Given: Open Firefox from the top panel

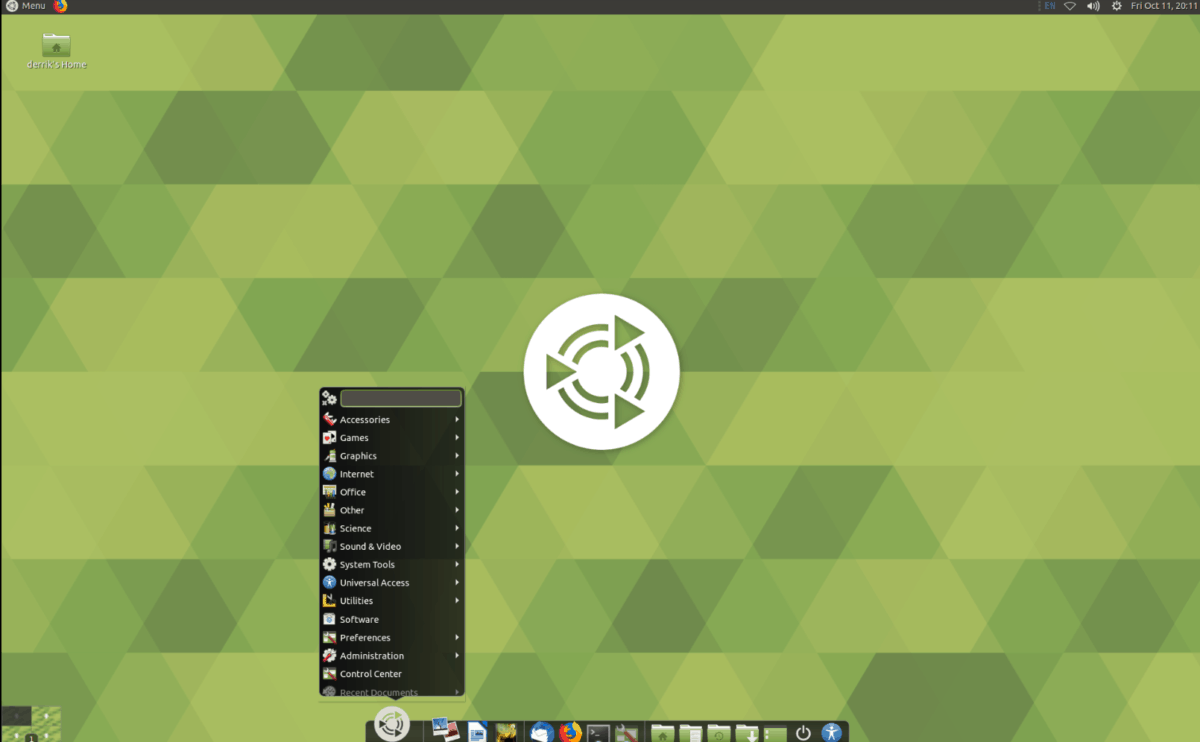Looking at the screenshot, I should tap(60, 6).
